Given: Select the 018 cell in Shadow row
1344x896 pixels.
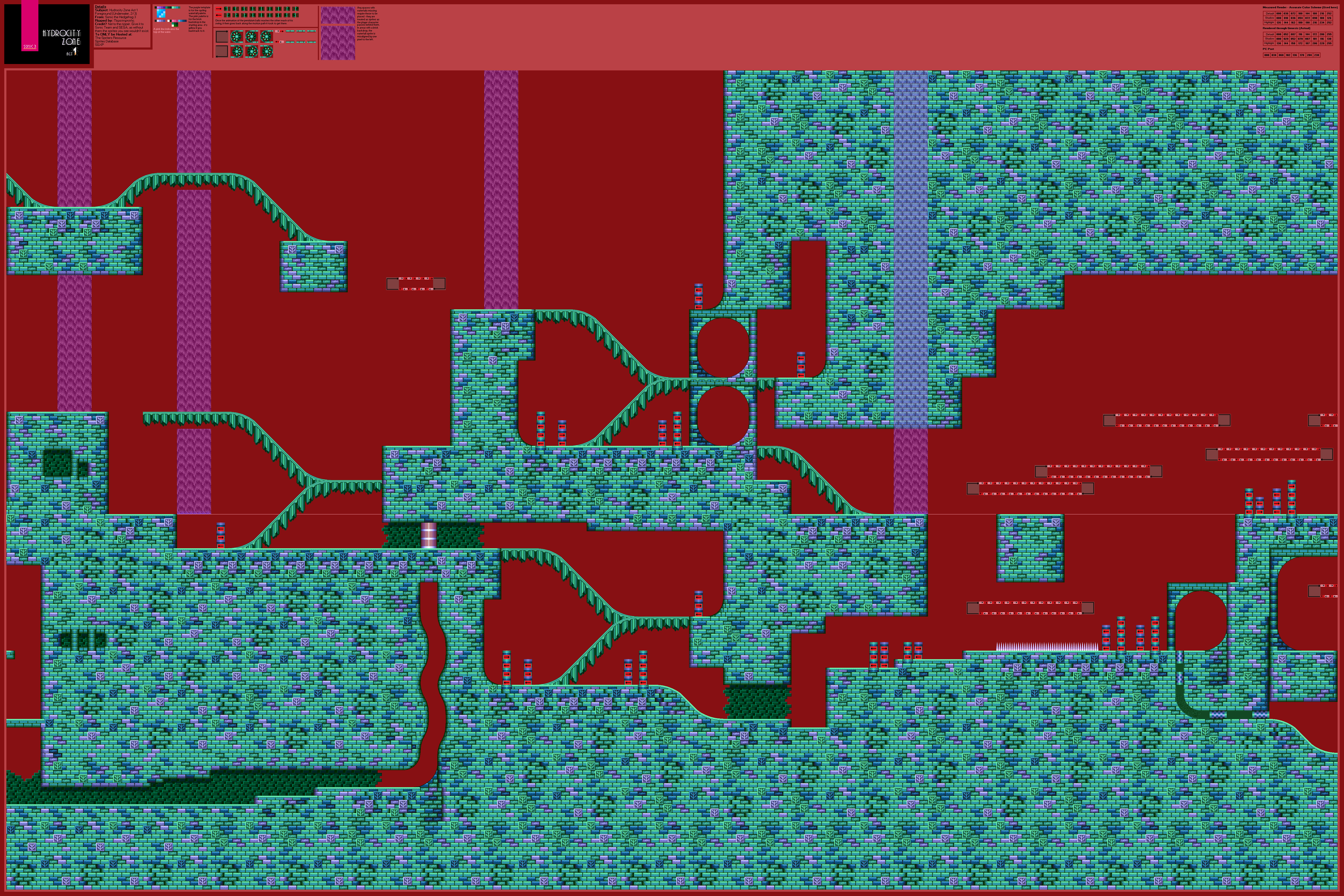Looking at the screenshot, I should [1286, 18].
